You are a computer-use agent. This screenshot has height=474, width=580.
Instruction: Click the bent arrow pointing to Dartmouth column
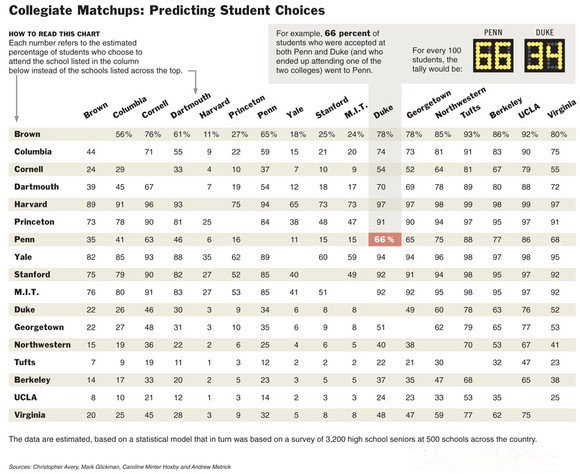coord(193,81)
